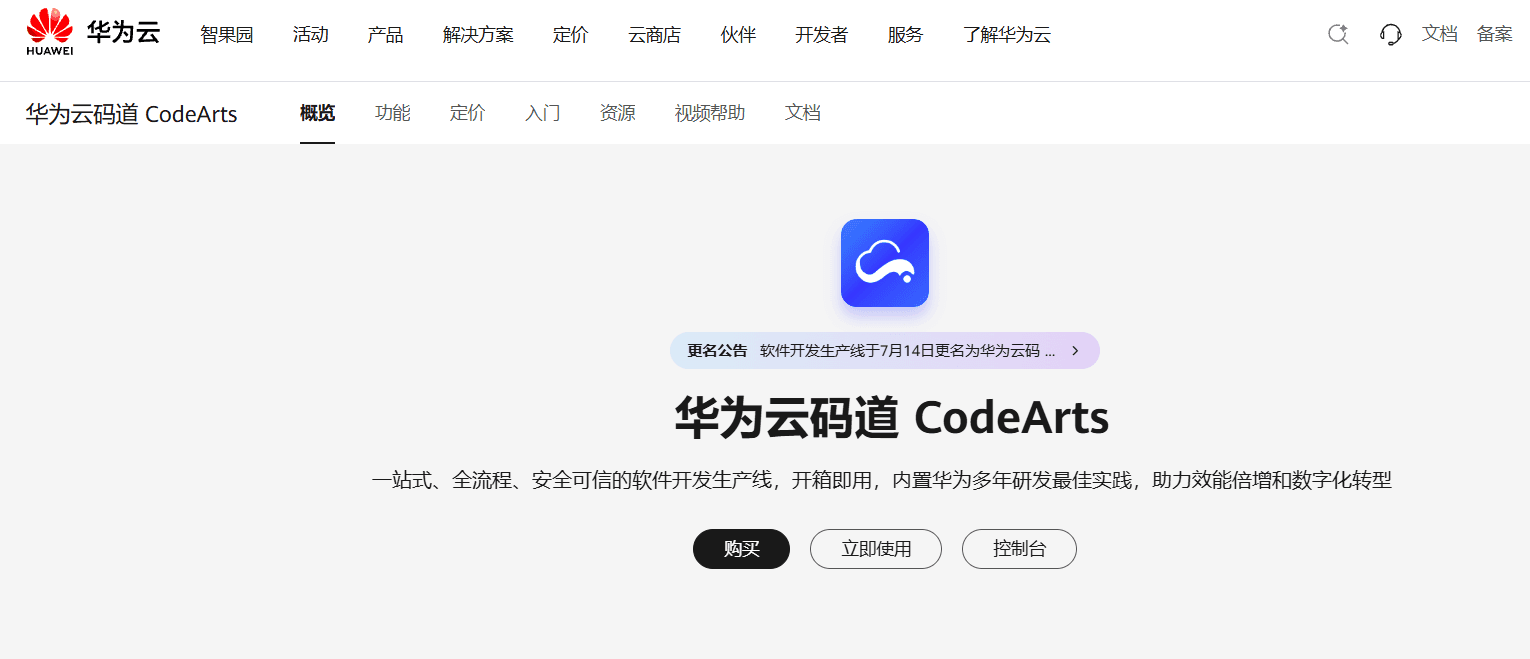
Task: Switch to the 视频帮助 tab
Action: pos(710,113)
